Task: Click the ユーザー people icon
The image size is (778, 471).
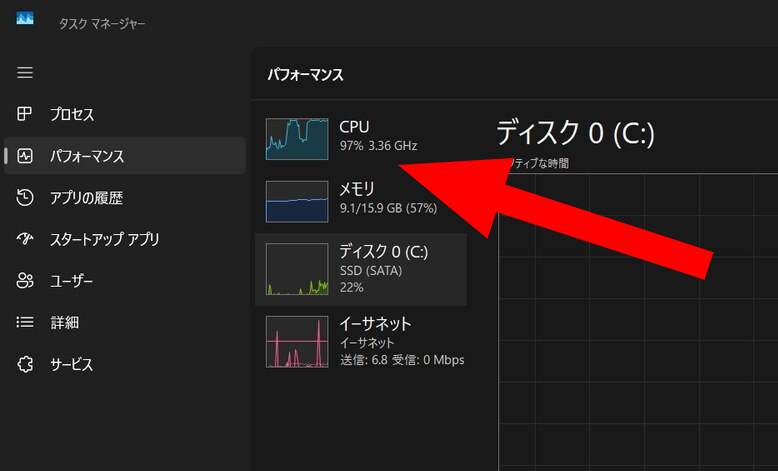Action: click(x=25, y=280)
